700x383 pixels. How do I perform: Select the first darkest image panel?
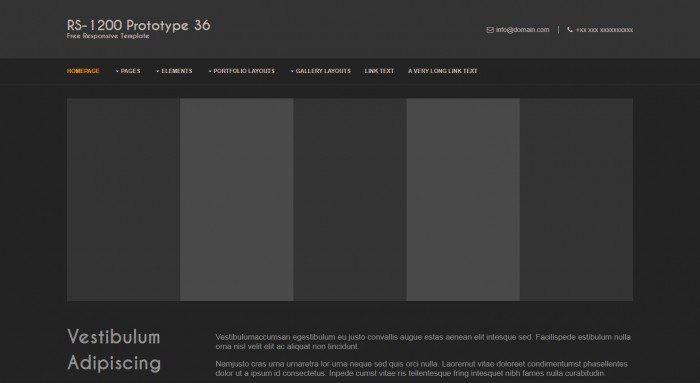pos(124,200)
